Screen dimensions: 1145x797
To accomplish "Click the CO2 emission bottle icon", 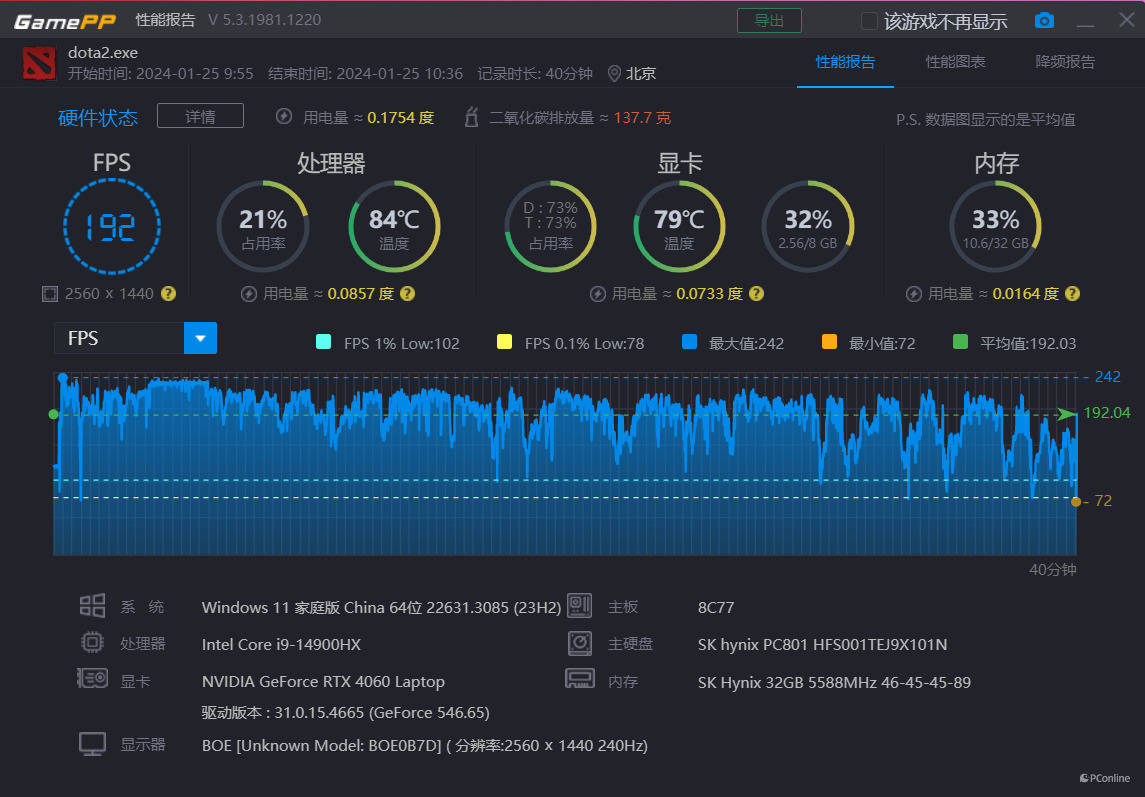I will coord(472,118).
